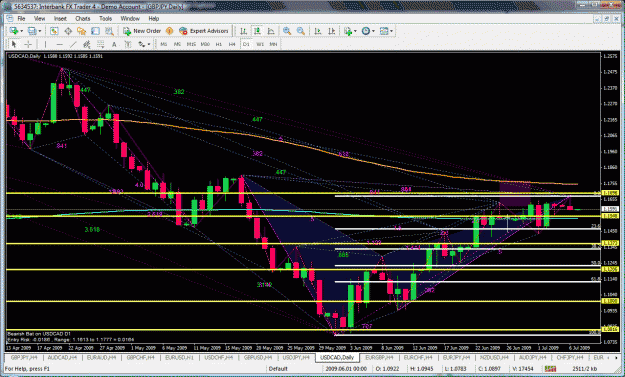The image size is (625, 377).
Task: Select the Vertical Line drawing tool
Action: click(45, 44)
